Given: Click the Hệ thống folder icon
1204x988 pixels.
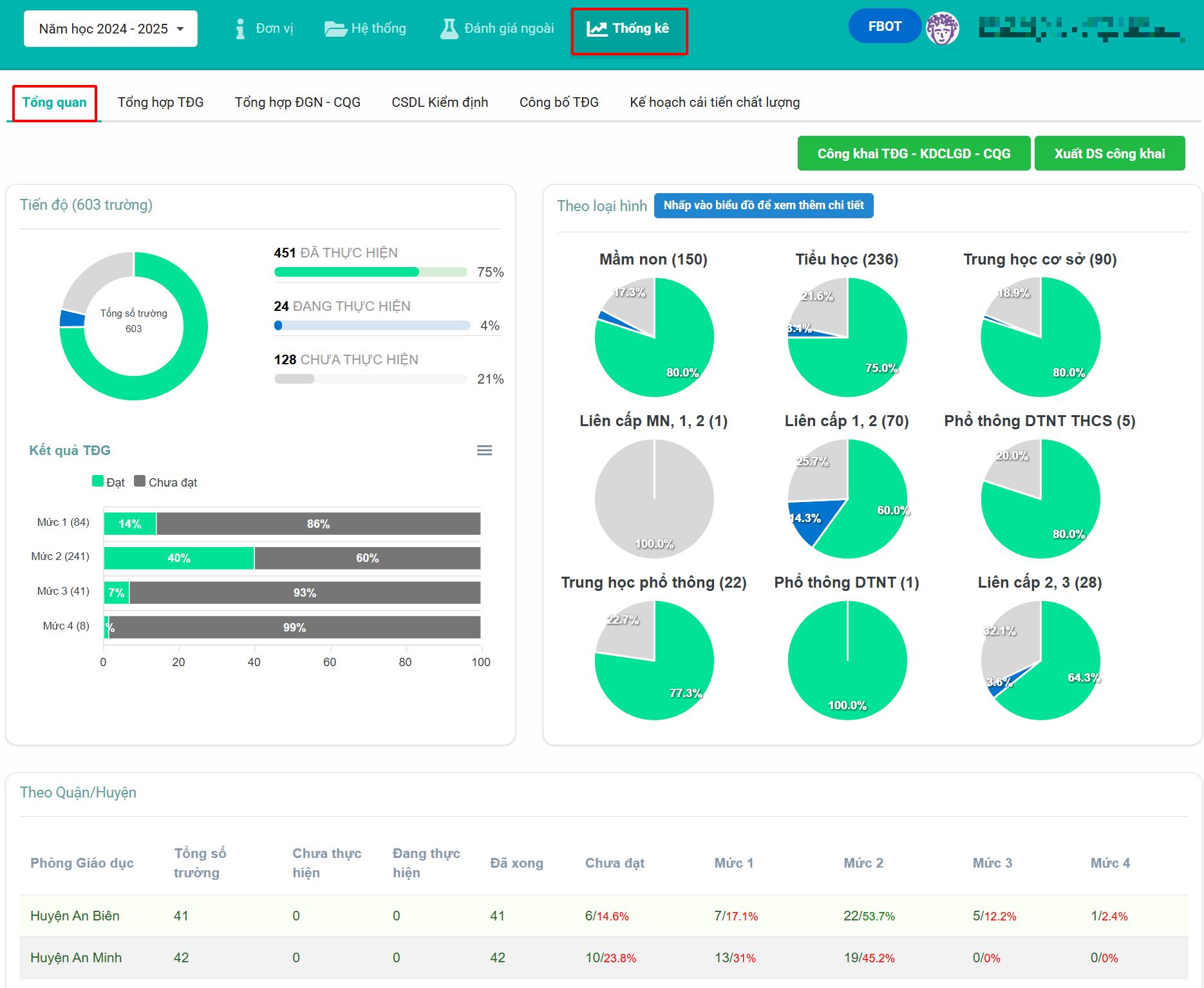Looking at the screenshot, I should [335, 29].
